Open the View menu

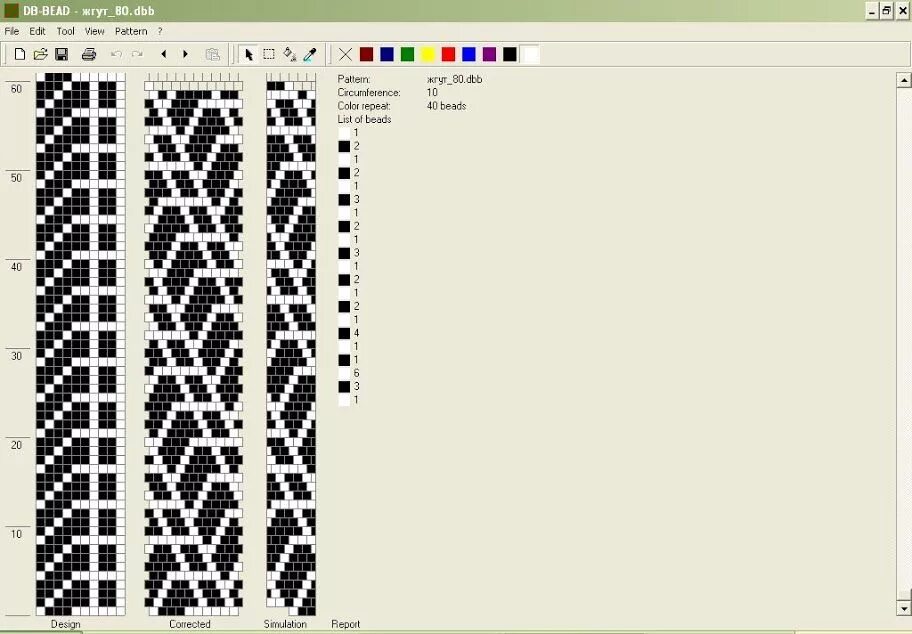tap(94, 31)
